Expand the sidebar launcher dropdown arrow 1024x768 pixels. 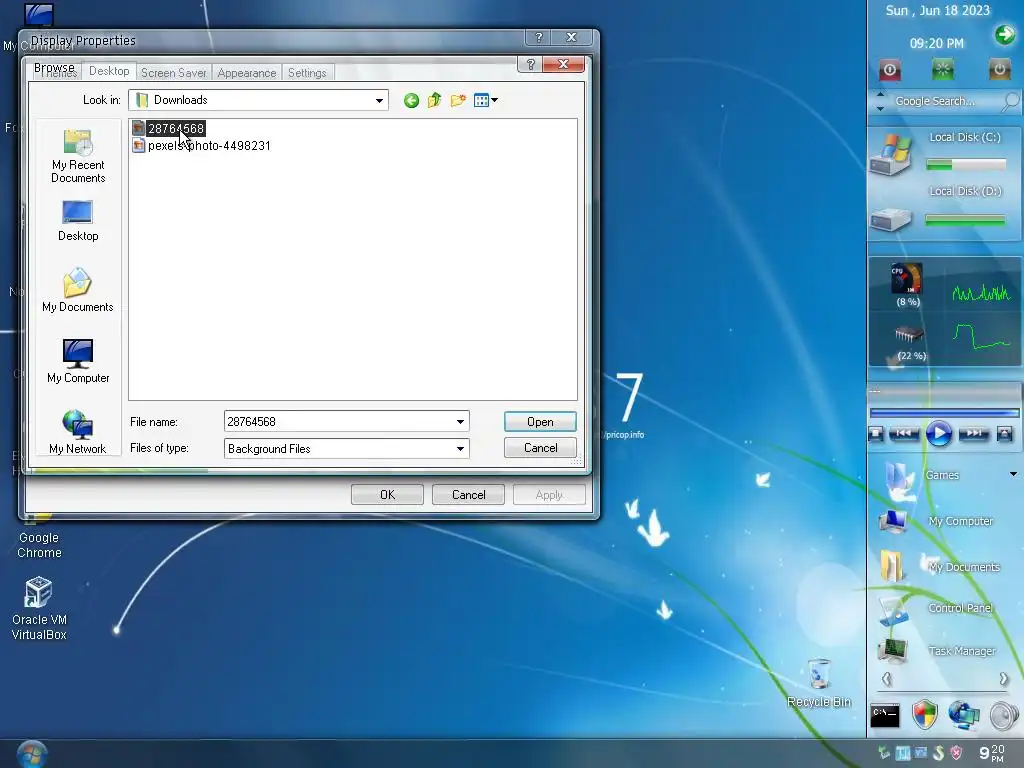(1014, 474)
